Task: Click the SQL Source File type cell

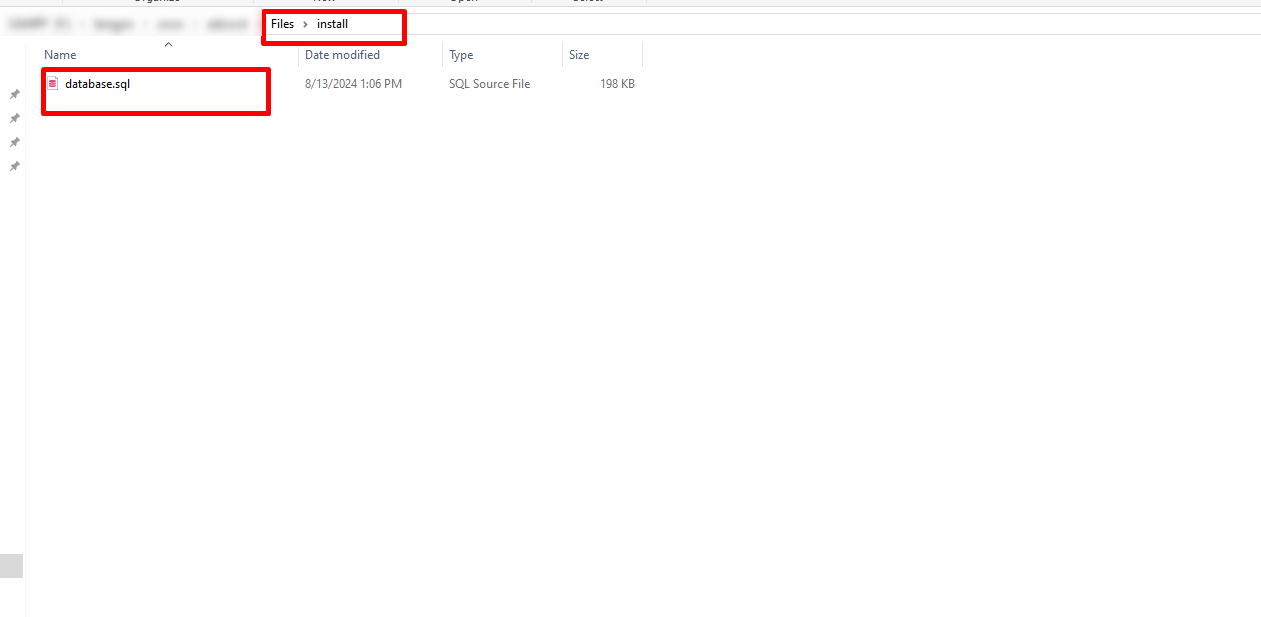Action: [489, 84]
